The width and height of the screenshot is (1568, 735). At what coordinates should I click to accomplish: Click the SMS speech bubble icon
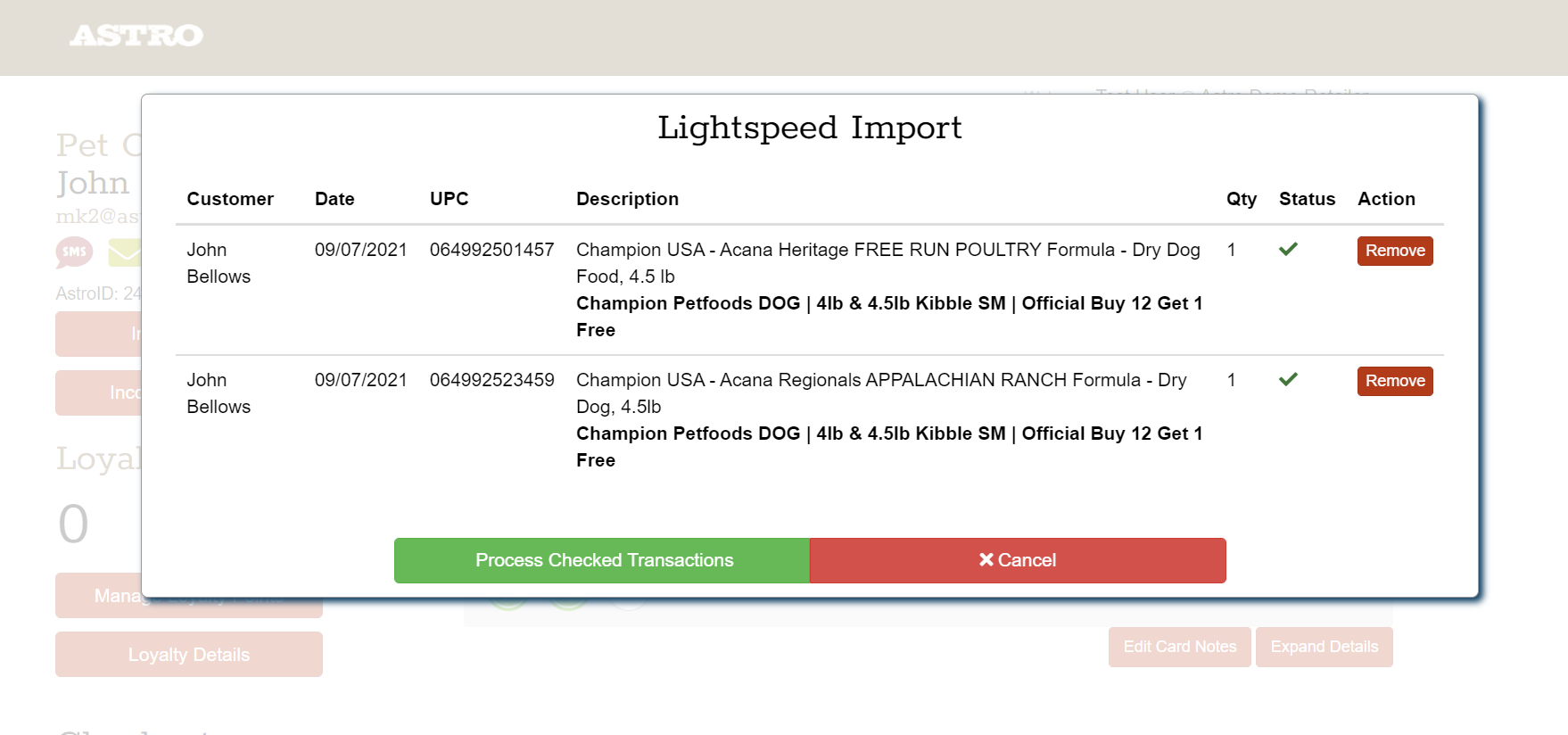pos(74,252)
